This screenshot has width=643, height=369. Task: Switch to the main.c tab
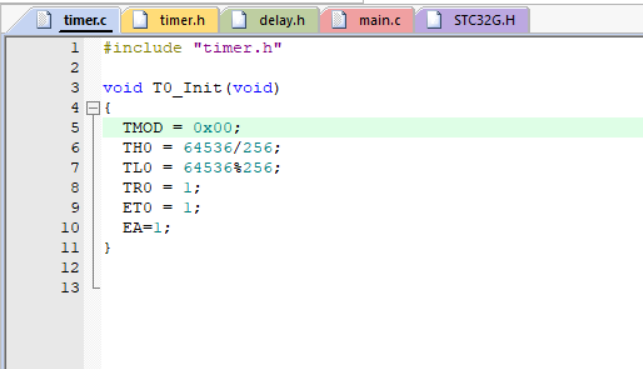(367, 20)
